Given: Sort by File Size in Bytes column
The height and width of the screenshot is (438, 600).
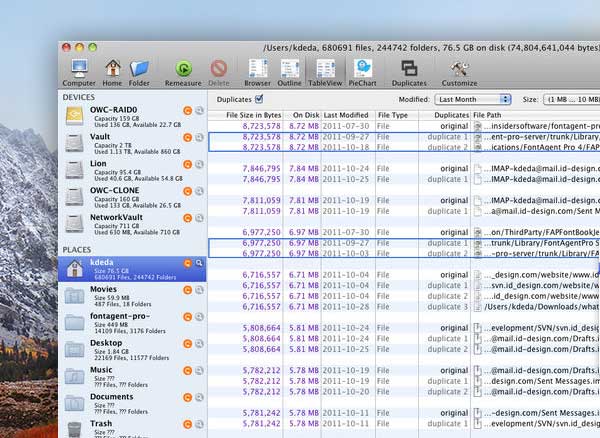Looking at the screenshot, I should [x=254, y=115].
